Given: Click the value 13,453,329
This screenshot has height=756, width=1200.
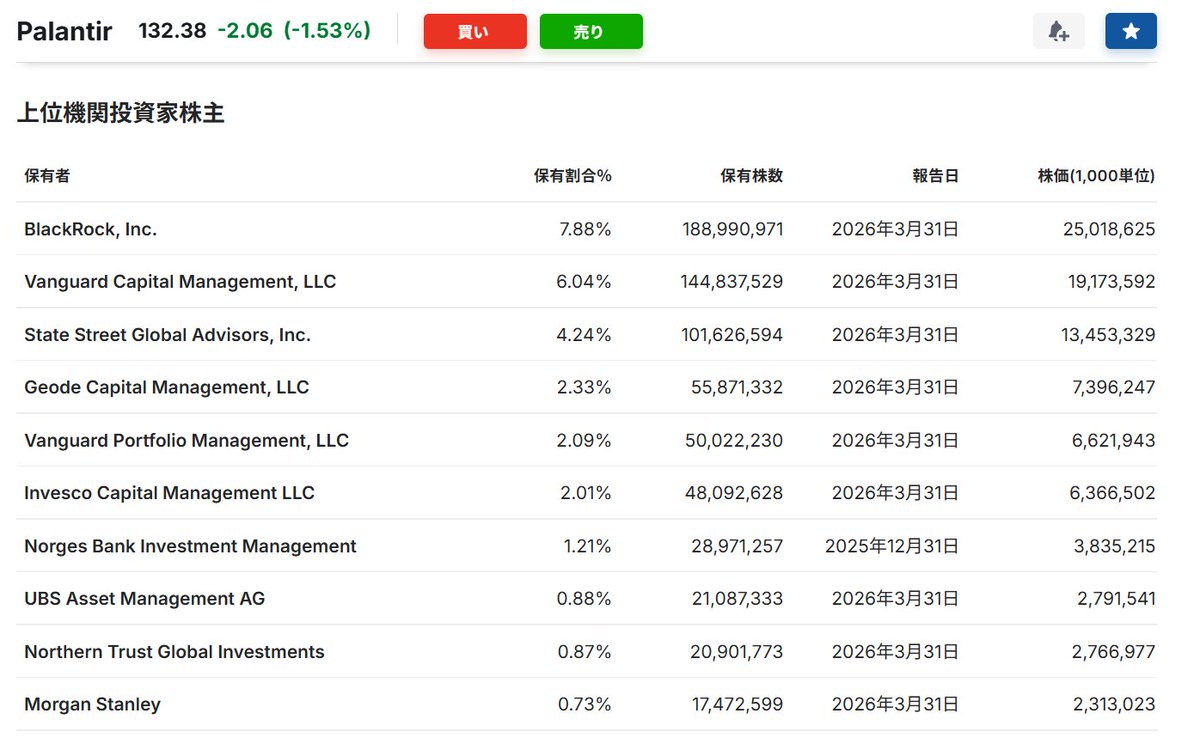Looking at the screenshot, I should pos(1108,335).
